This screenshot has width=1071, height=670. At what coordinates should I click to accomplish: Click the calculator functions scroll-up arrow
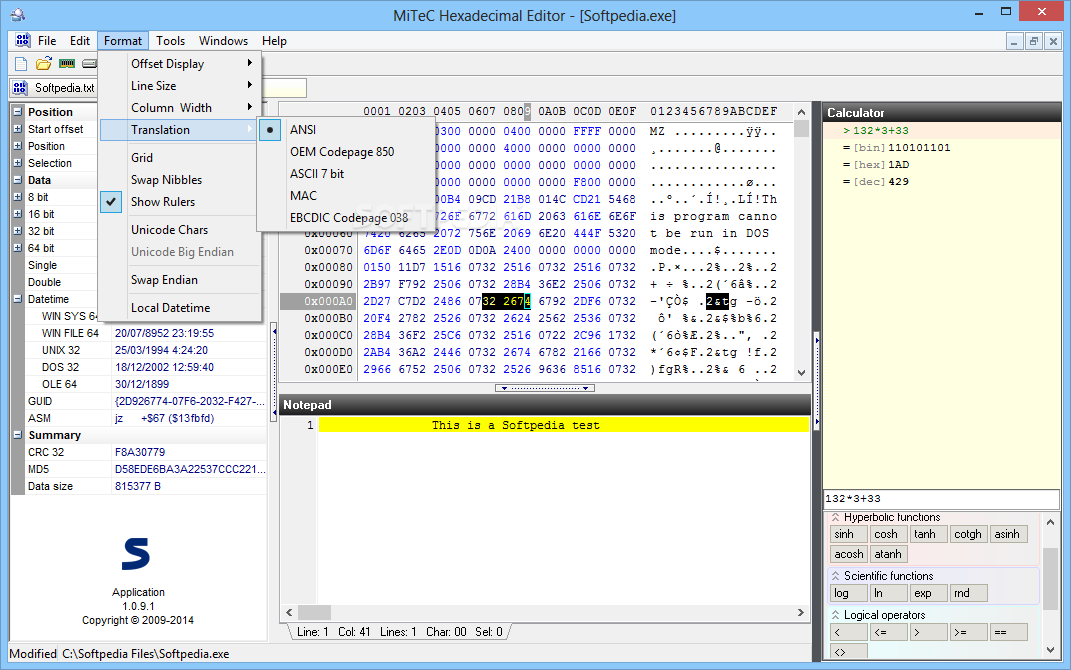pos(1051,522)
